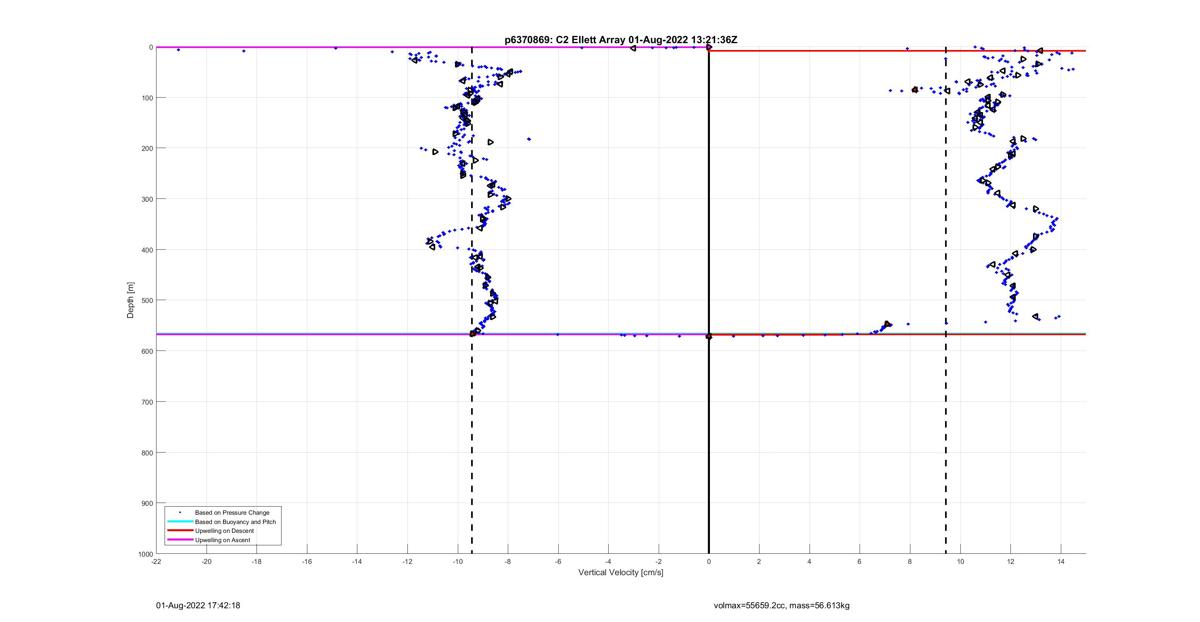Click y-axis depth tick label '800'
The image size is (1200, 622).
146,452
